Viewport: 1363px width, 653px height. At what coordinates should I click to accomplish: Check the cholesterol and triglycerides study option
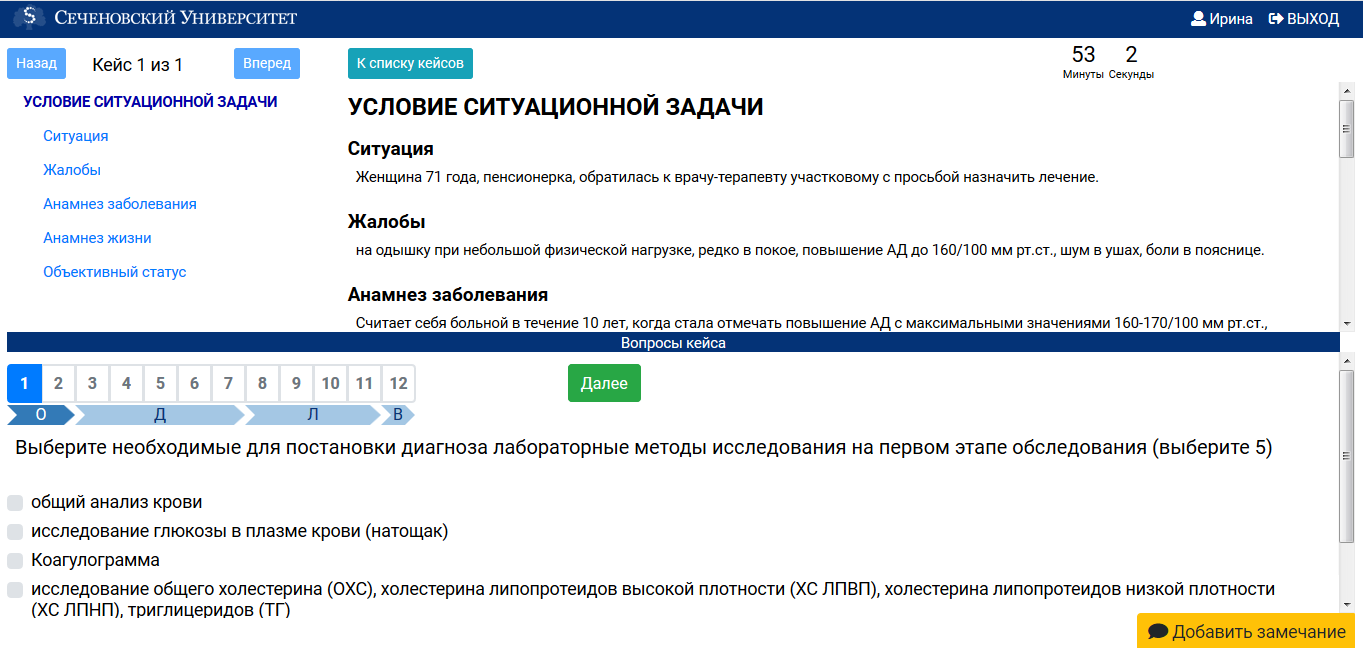14,590
